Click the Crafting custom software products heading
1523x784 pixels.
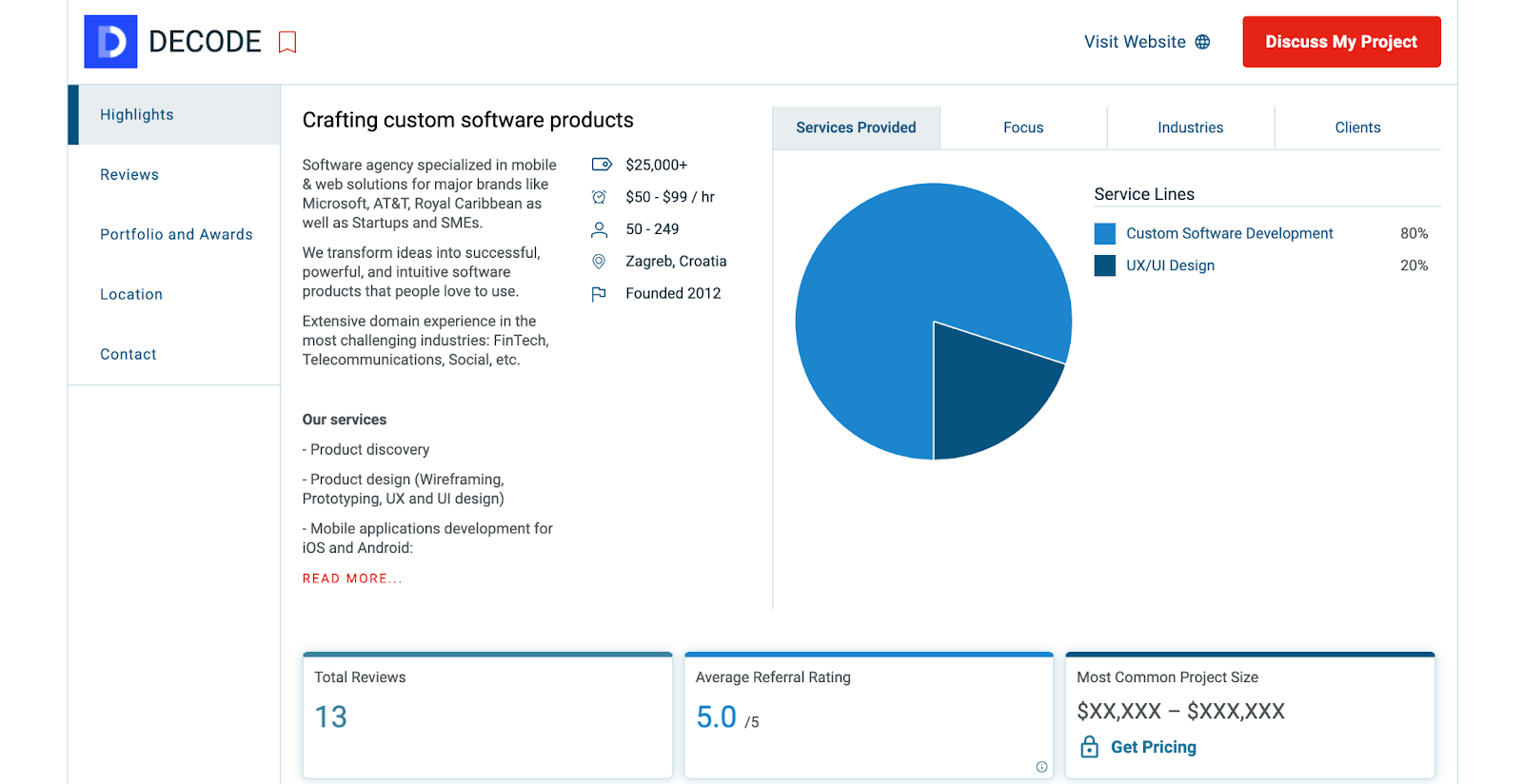tap(467, 120)
